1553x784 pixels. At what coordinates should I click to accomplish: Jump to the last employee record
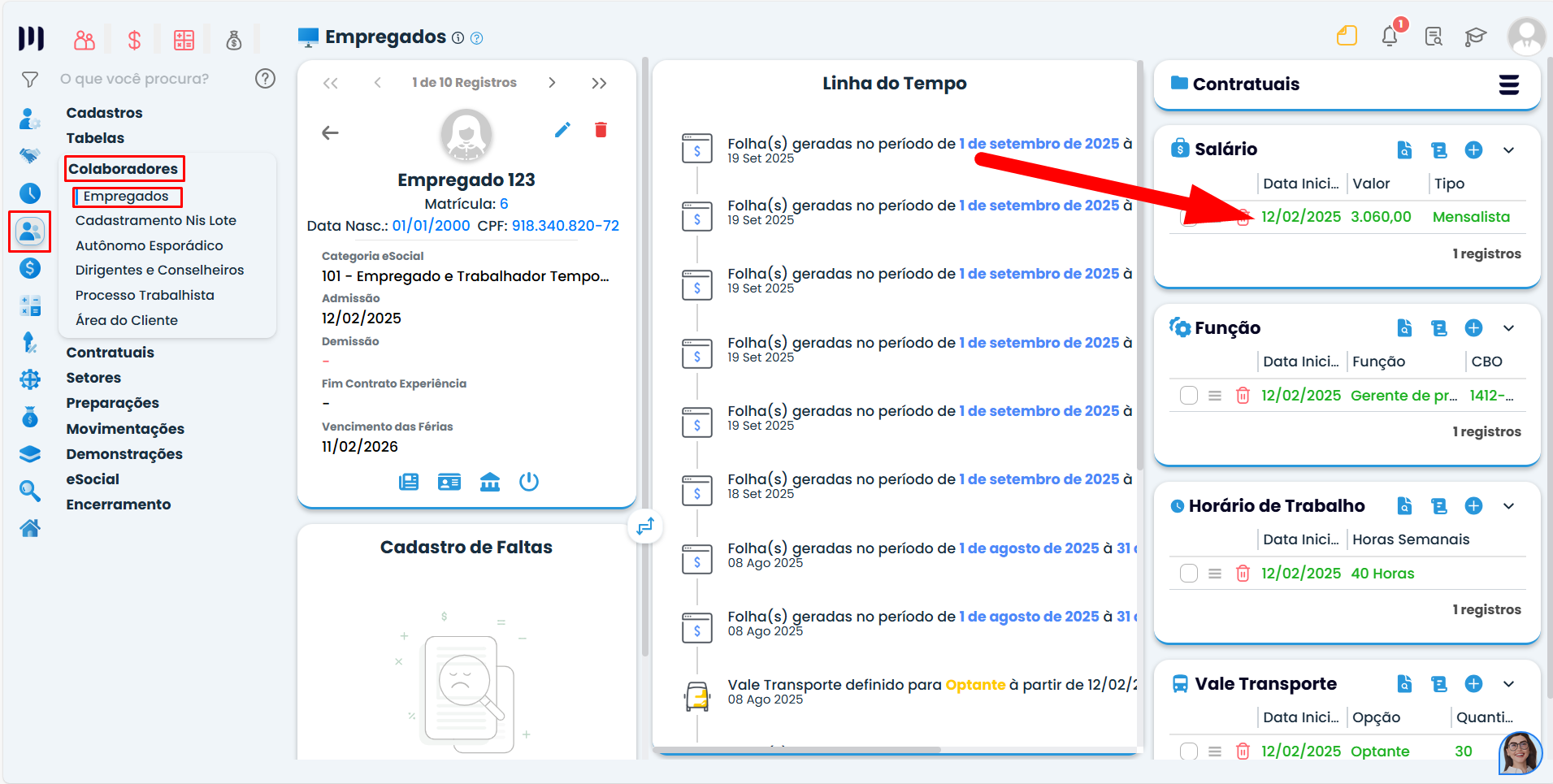[x=599, y=83]
